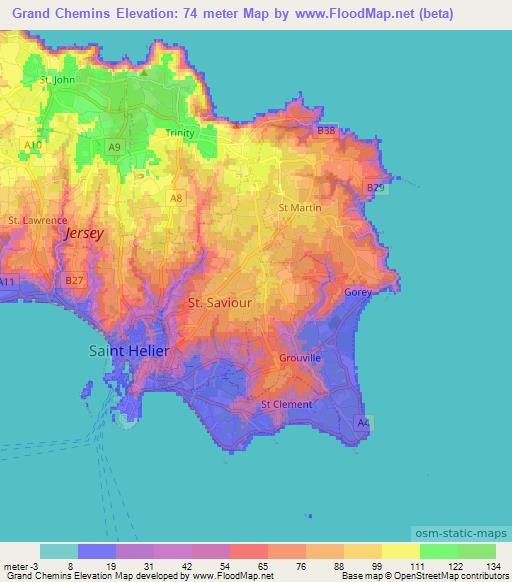Select the B29 road marker

(376, 187)
